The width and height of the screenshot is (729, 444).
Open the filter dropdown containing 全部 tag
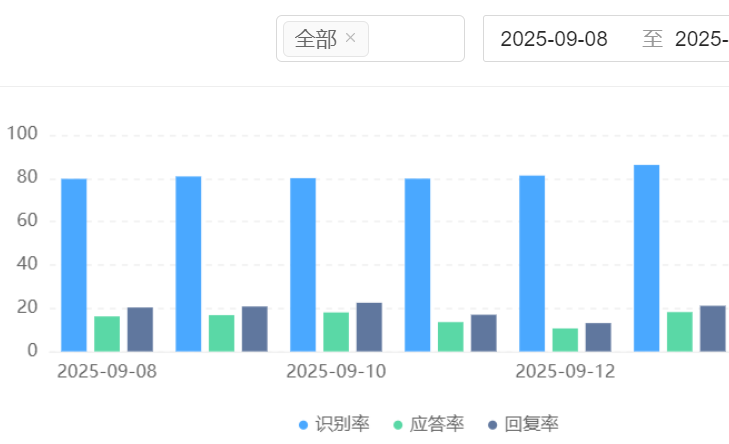pyautogui.click(x=415, y=39)
